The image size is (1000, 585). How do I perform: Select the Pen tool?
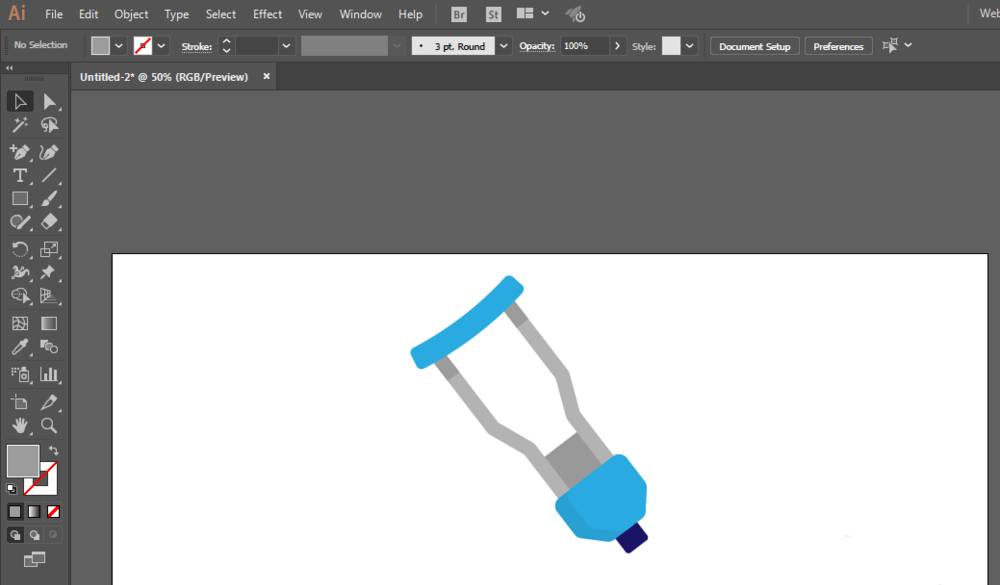click(x=19, y=152)
